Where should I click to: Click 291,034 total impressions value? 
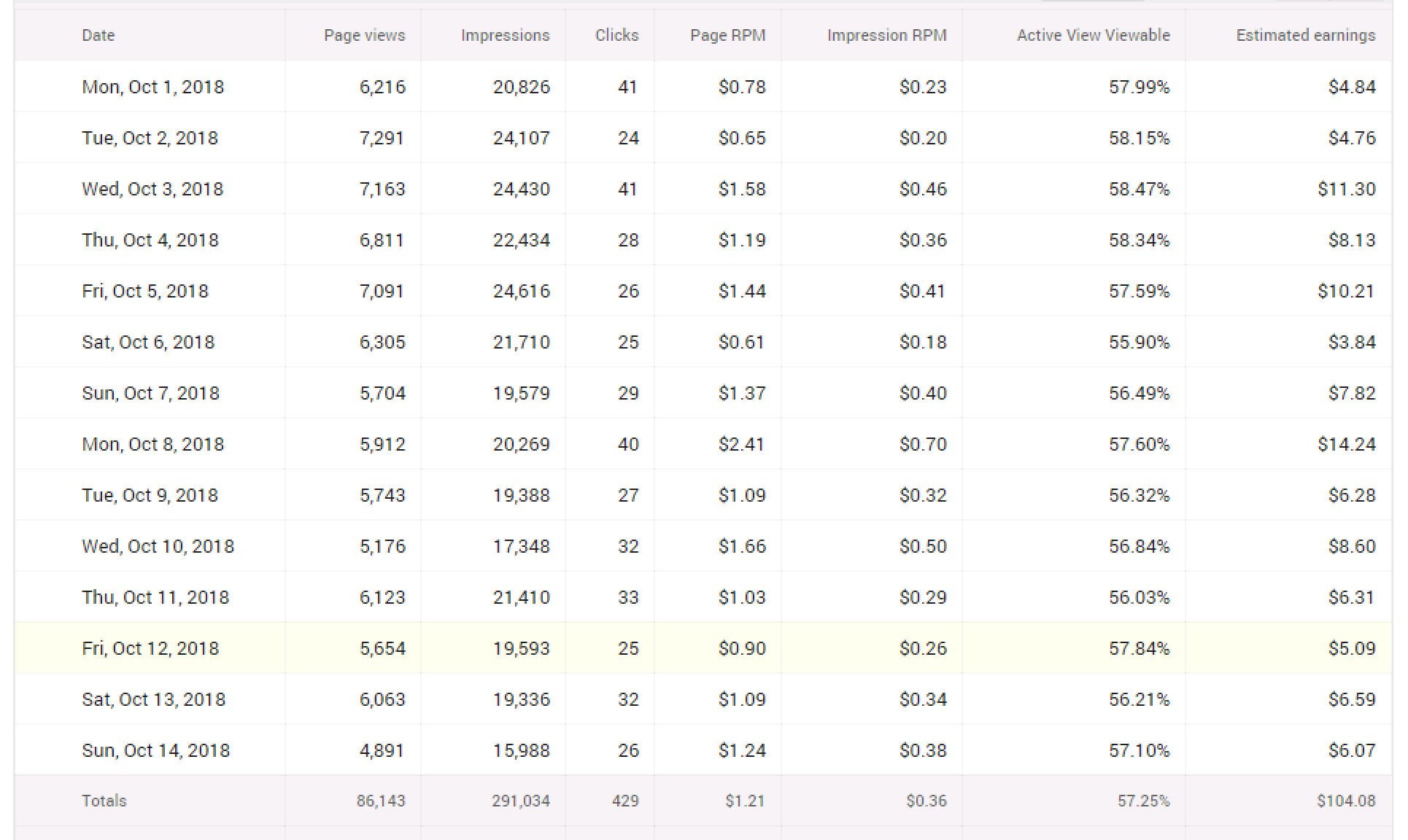tap(520, 801)
